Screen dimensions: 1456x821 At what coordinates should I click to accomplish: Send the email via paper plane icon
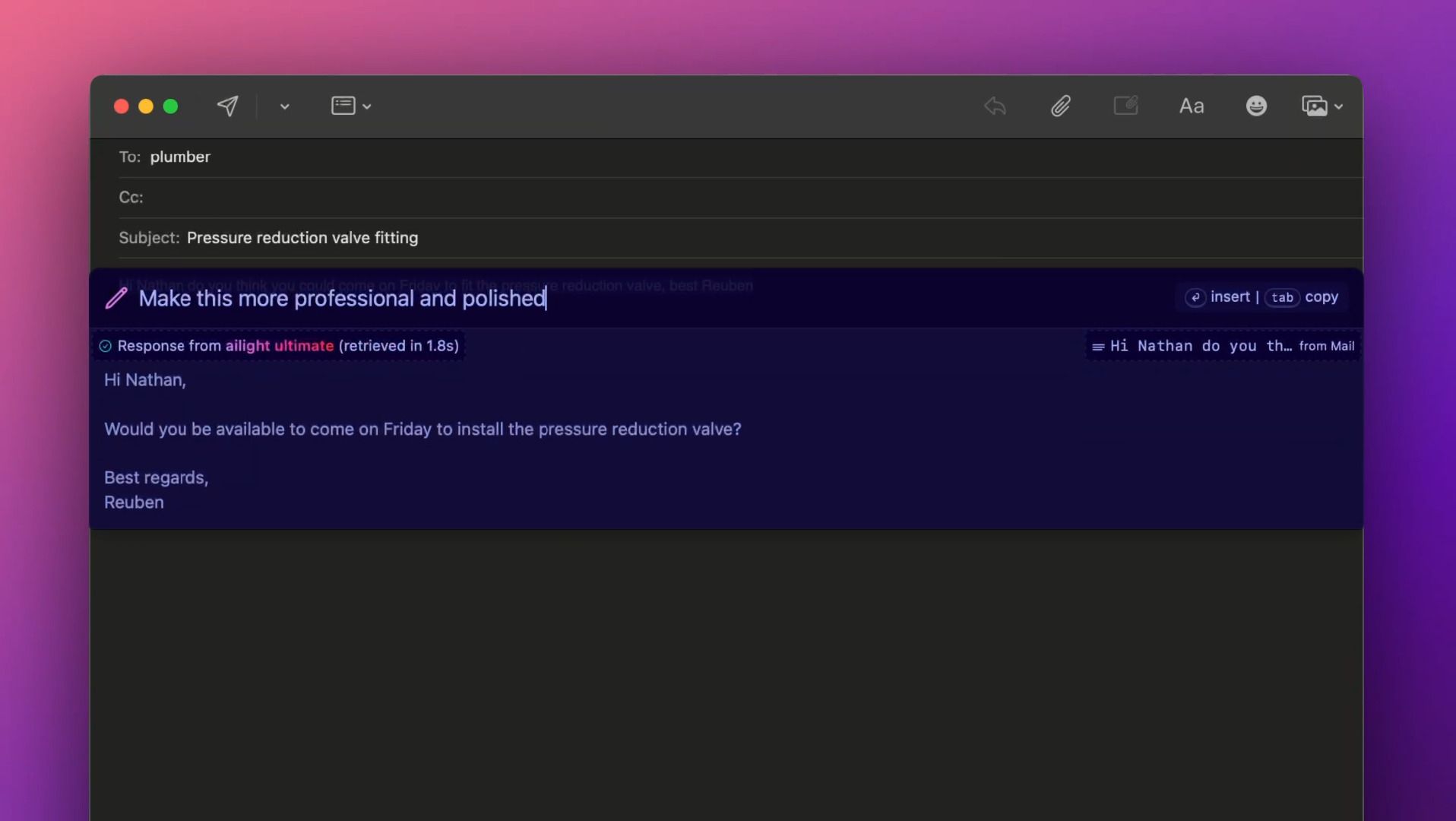click(x=228, y=106)
